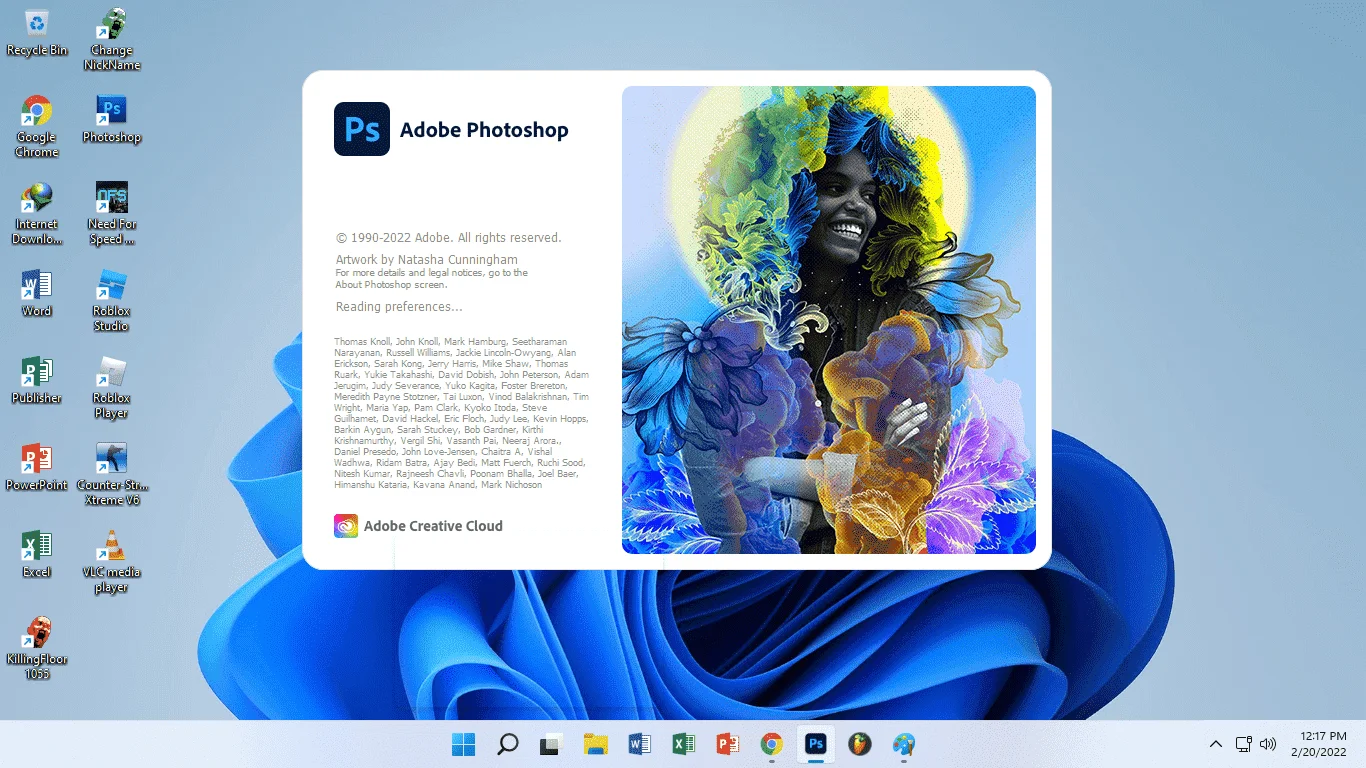1366x768 pixels.
Task: Select the Roblox Studio desktop shortcut
Action: [x=112, y=301]
